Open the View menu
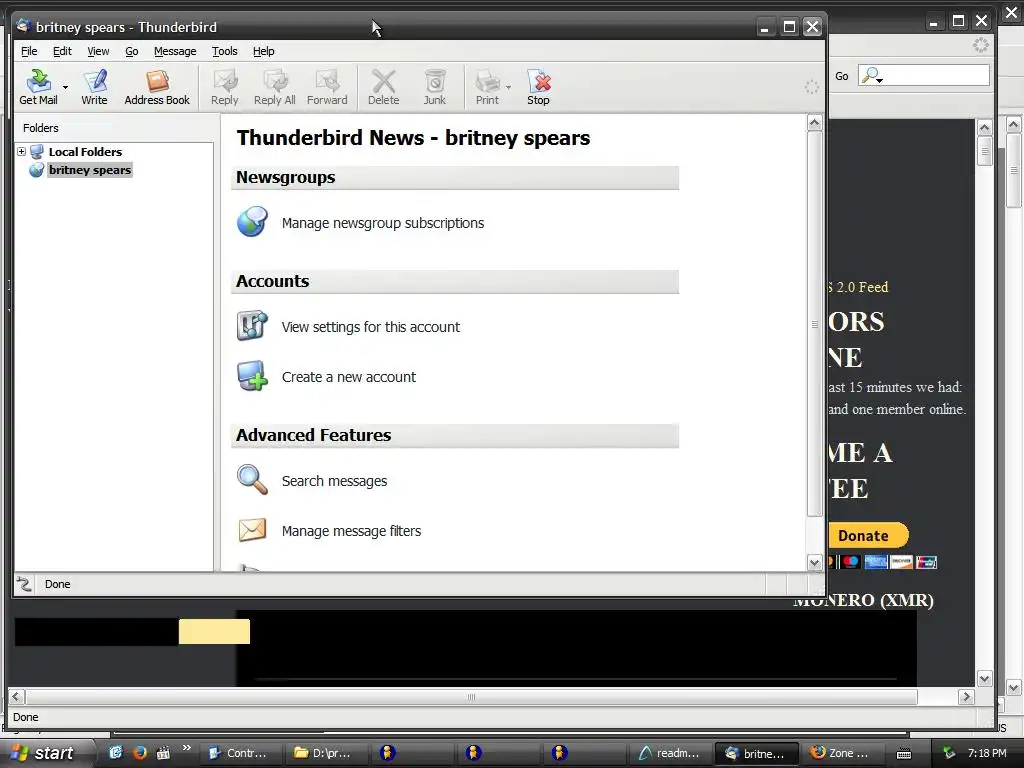The image size is (1024, 768). click(99, 51)
